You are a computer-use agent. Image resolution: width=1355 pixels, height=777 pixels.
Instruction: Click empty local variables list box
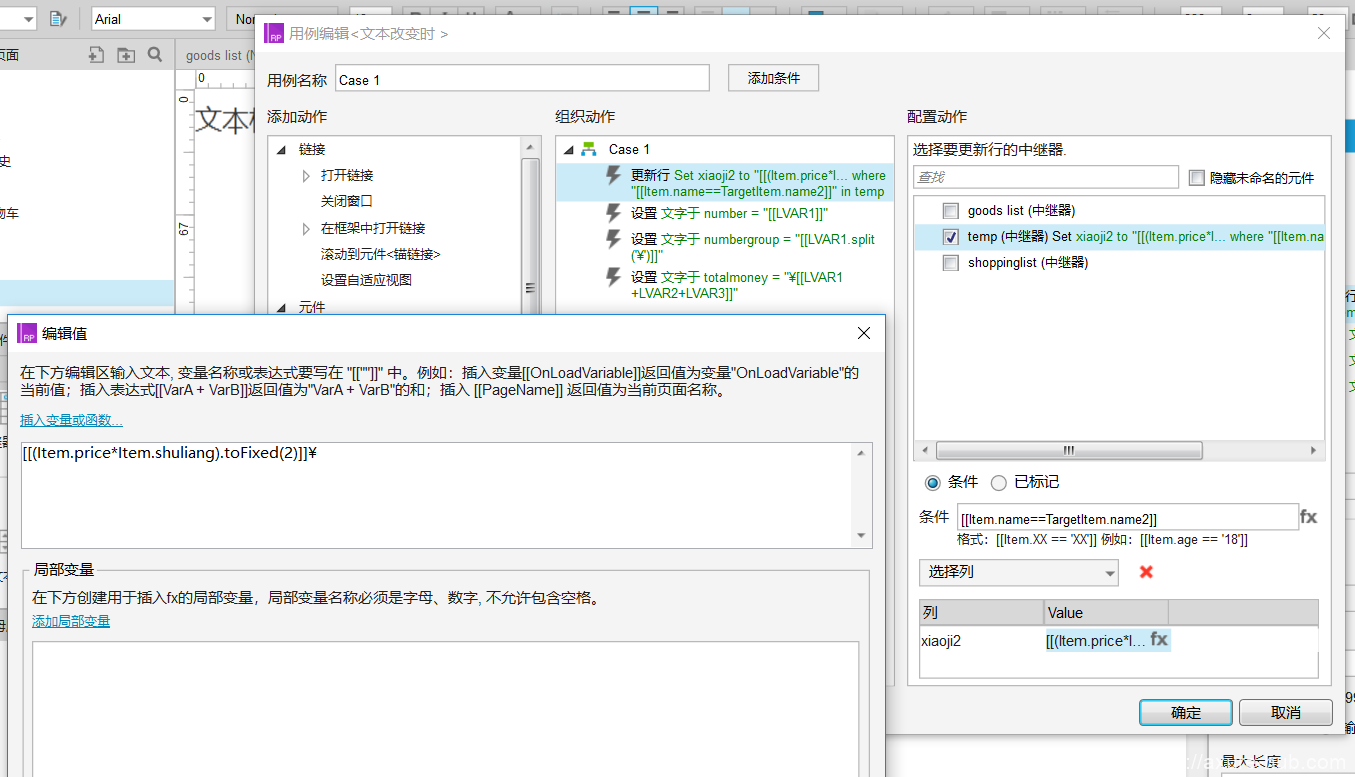pyautogui.click(x=445, y=709)
